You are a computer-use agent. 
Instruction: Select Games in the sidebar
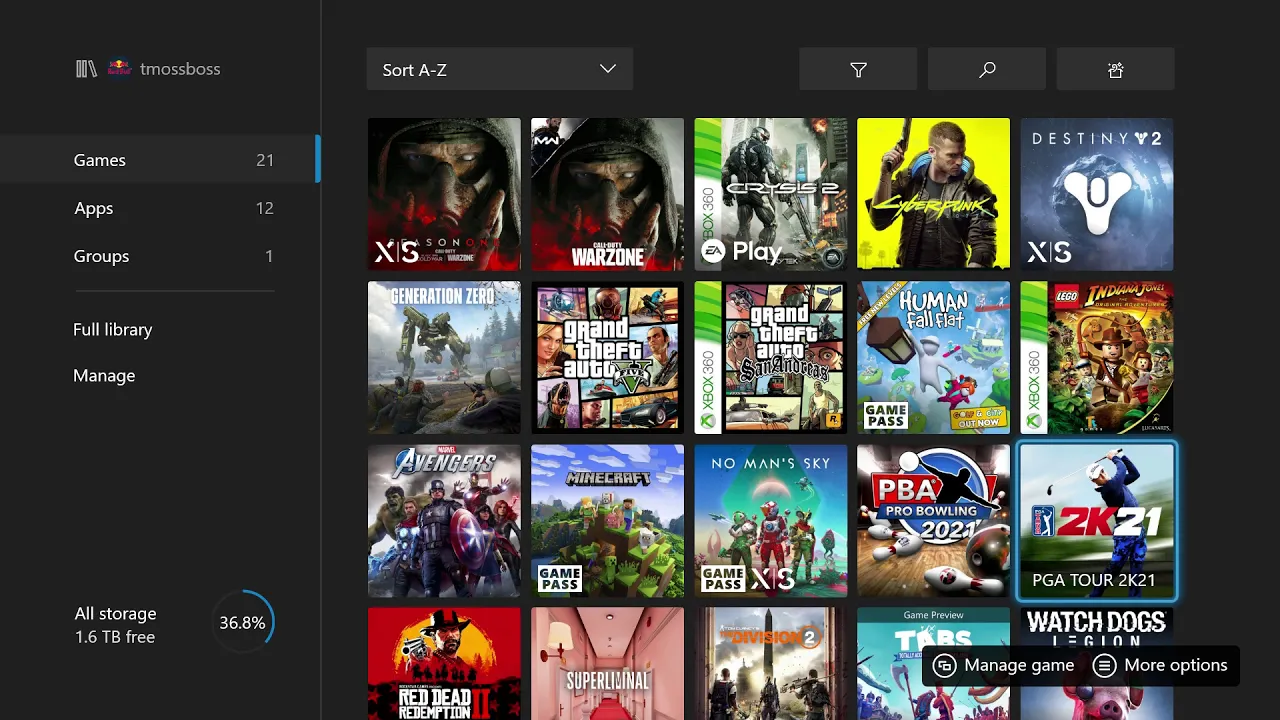tap(160, 160)
